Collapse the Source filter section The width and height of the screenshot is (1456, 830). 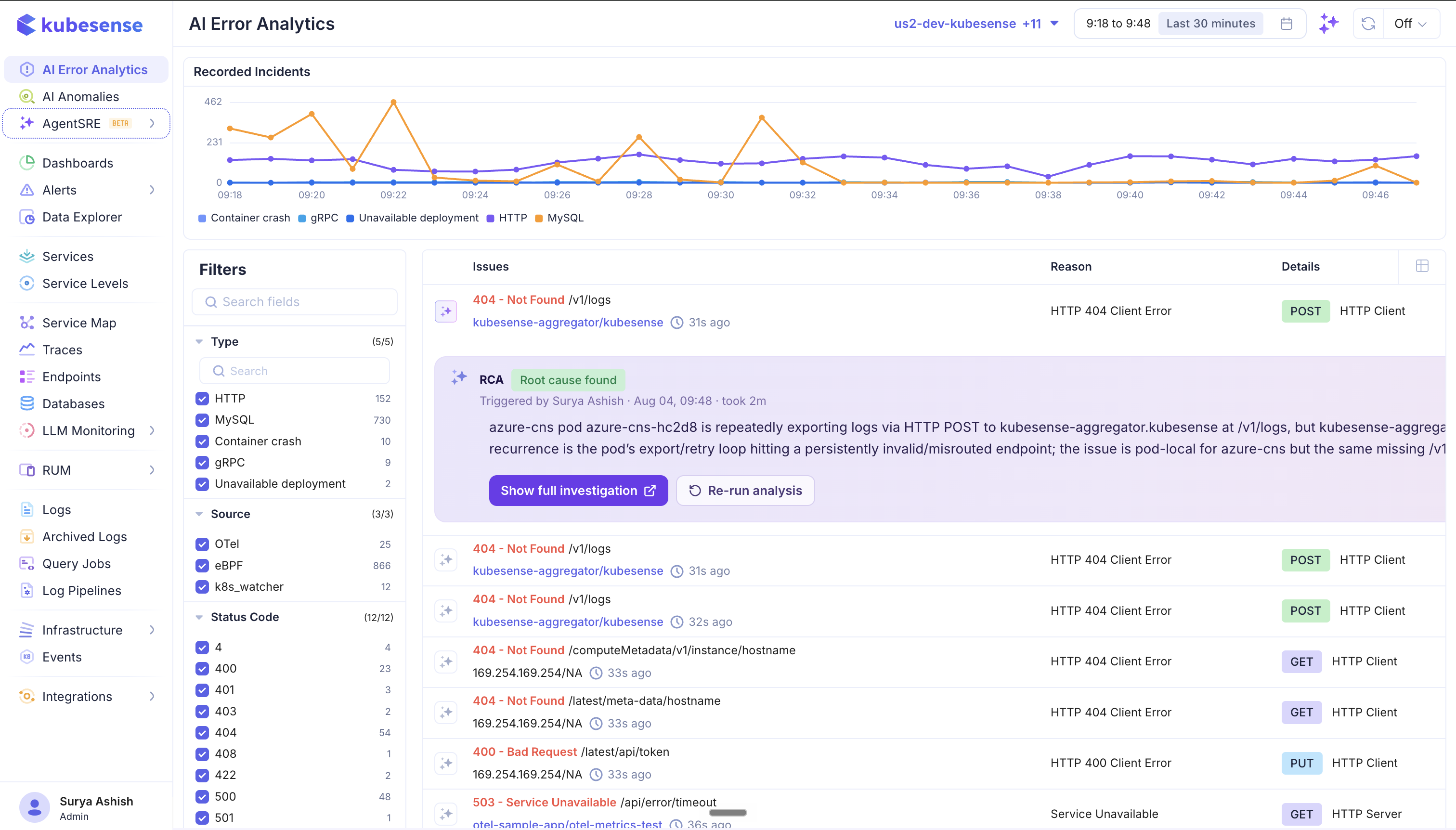click(199, 514)
